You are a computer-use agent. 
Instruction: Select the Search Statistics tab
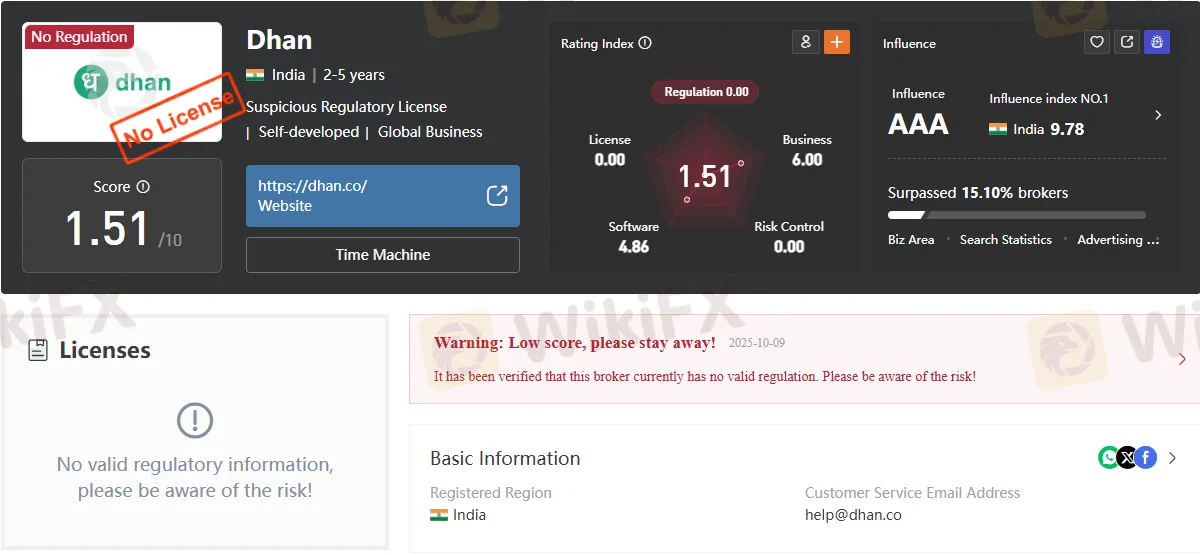(1006, 240)
